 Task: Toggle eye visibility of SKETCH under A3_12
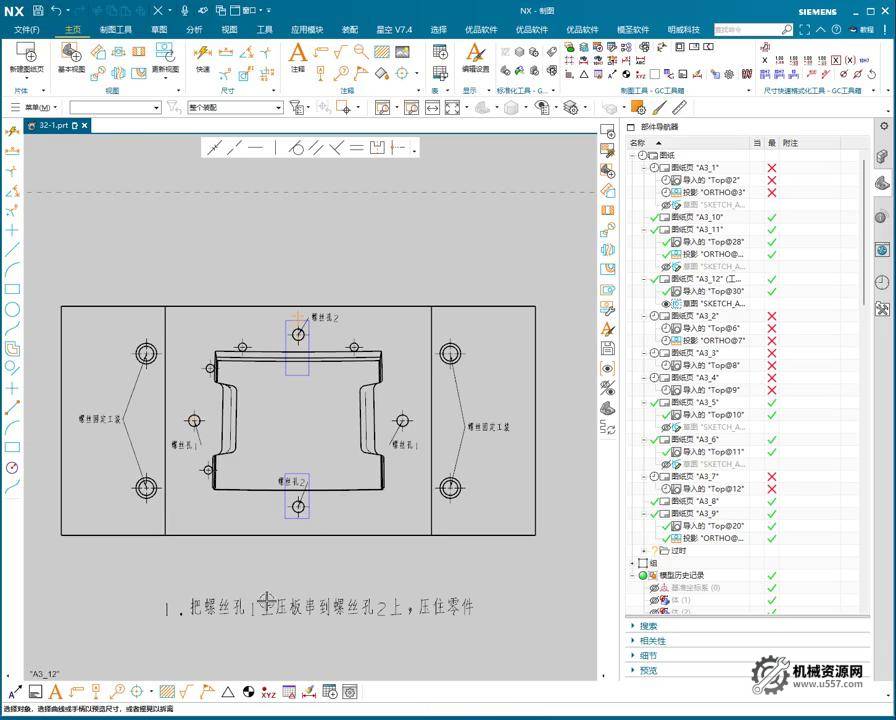pos(666,303)
